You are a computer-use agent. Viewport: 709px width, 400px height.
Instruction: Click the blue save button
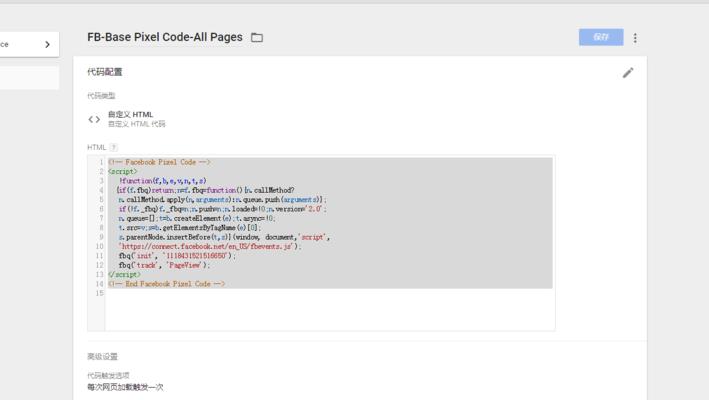click(601, 37)
